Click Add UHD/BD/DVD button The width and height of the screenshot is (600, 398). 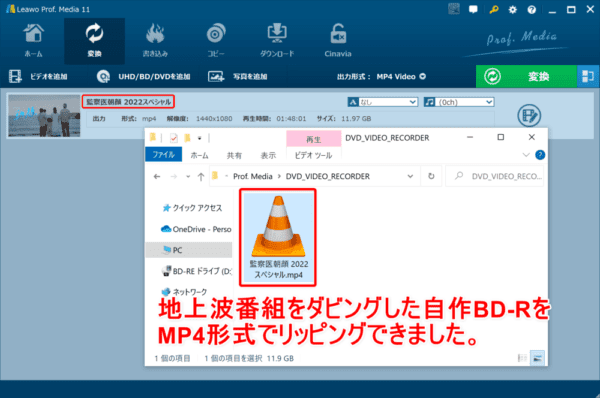[x=143, y=77]
